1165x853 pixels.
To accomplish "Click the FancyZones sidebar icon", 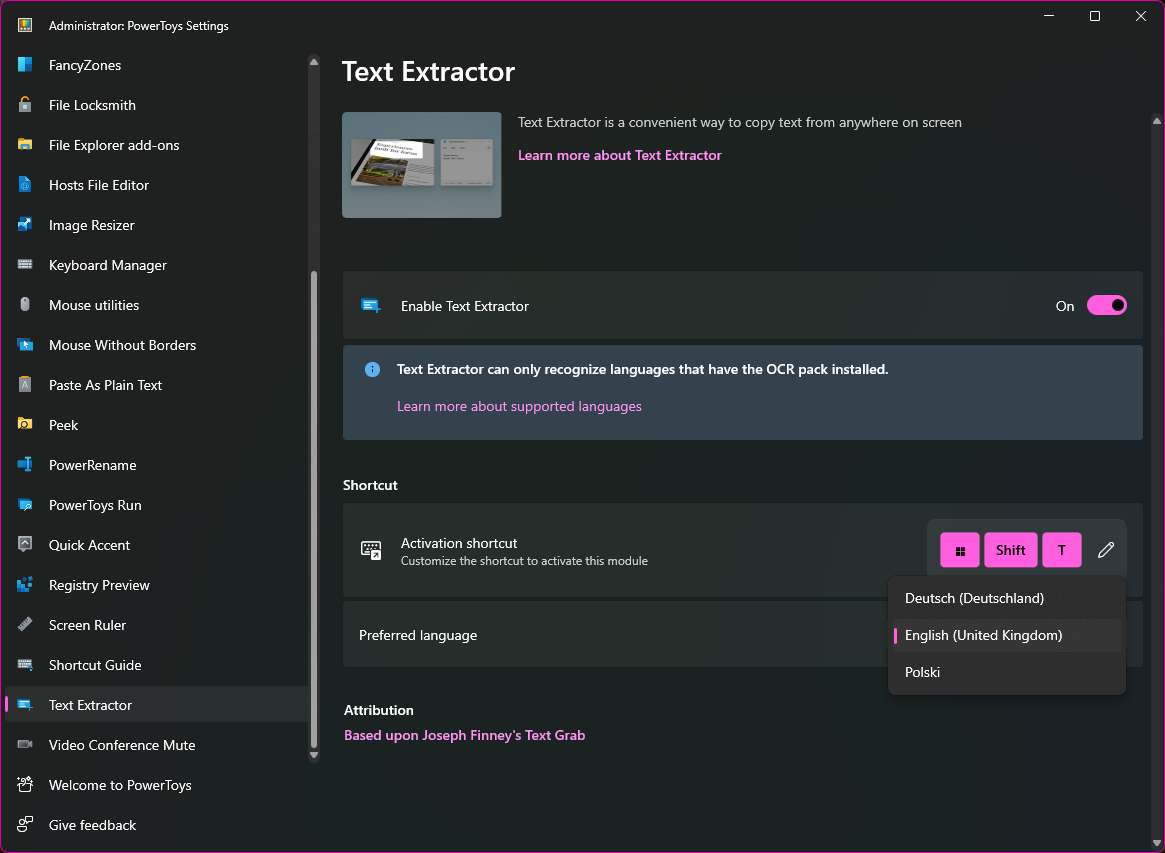I will tap(25, 65).
